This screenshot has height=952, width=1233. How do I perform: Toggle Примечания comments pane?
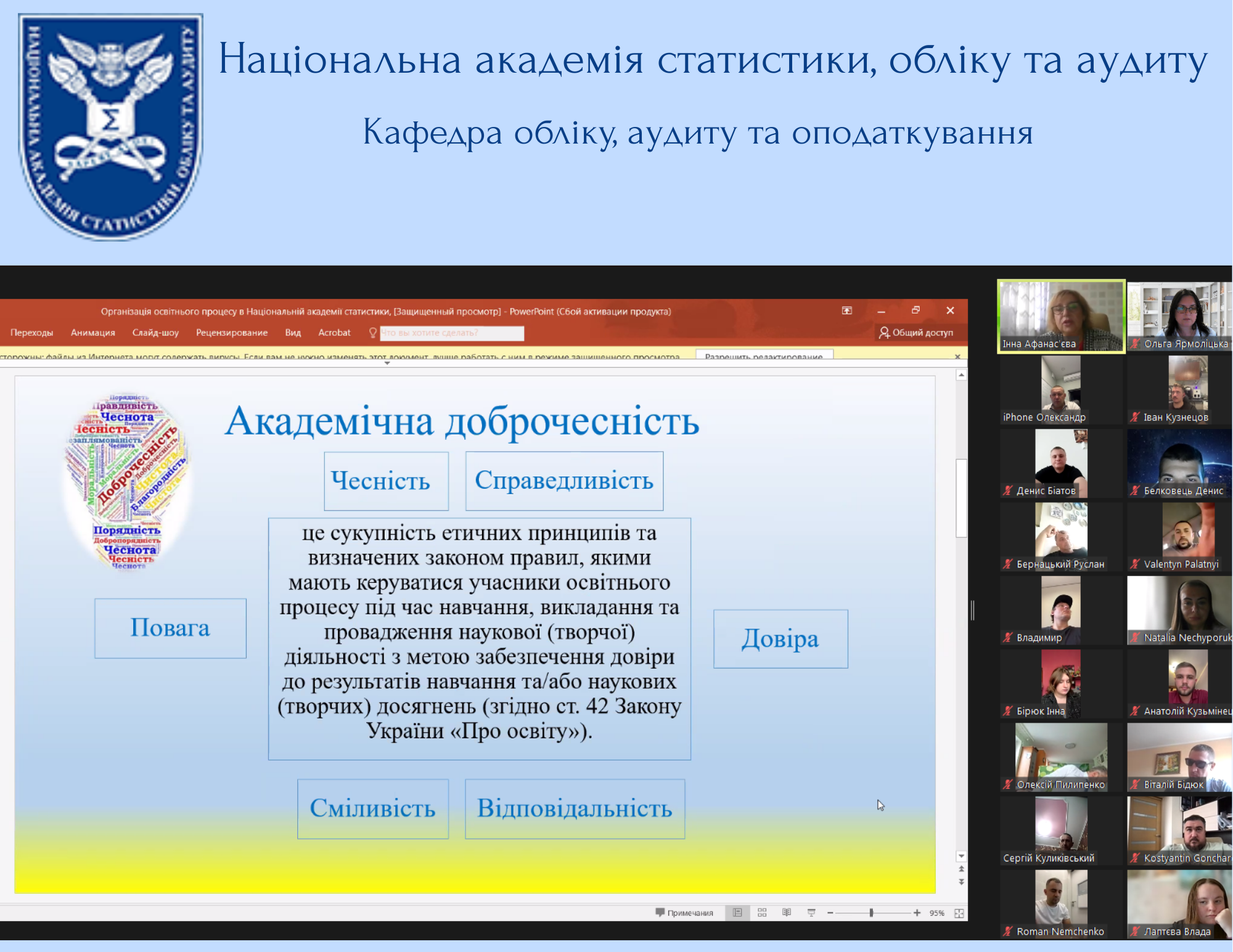tap(684, 913)
